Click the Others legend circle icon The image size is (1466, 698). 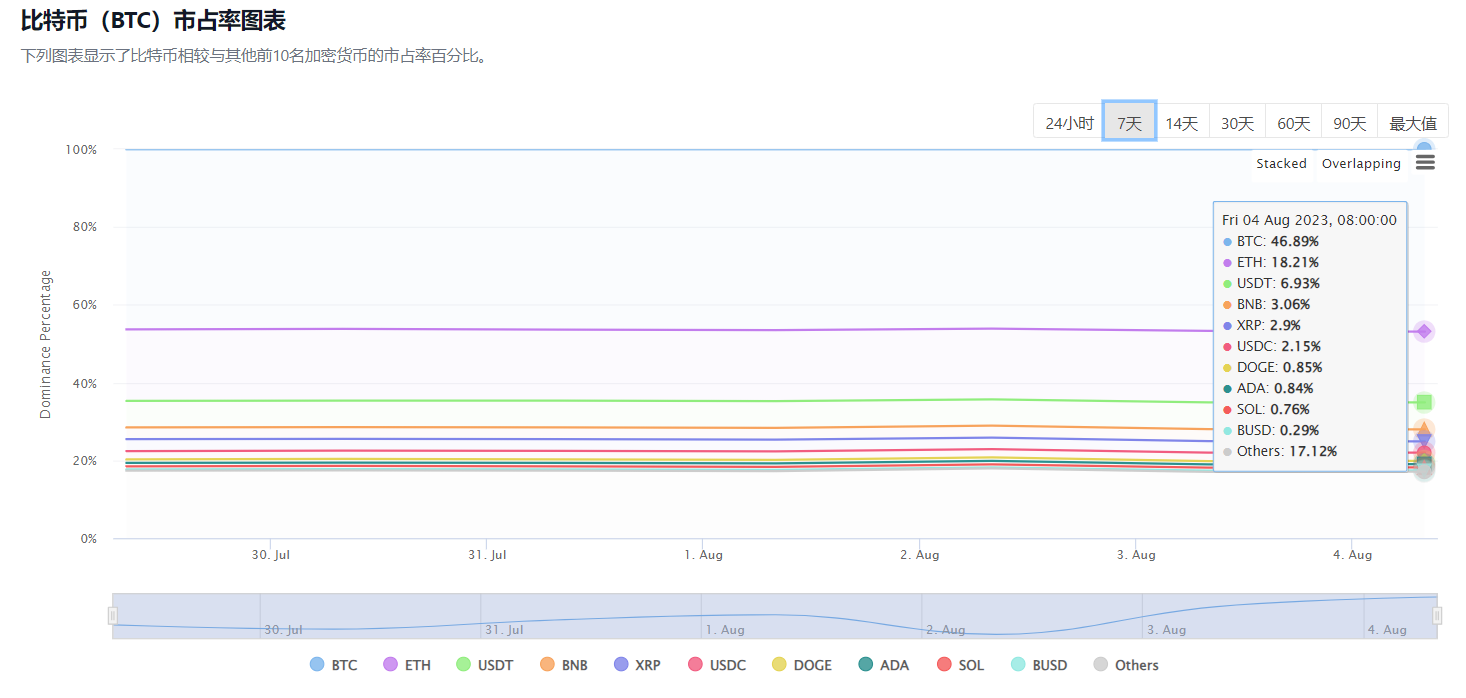[x=1101, y=665]
